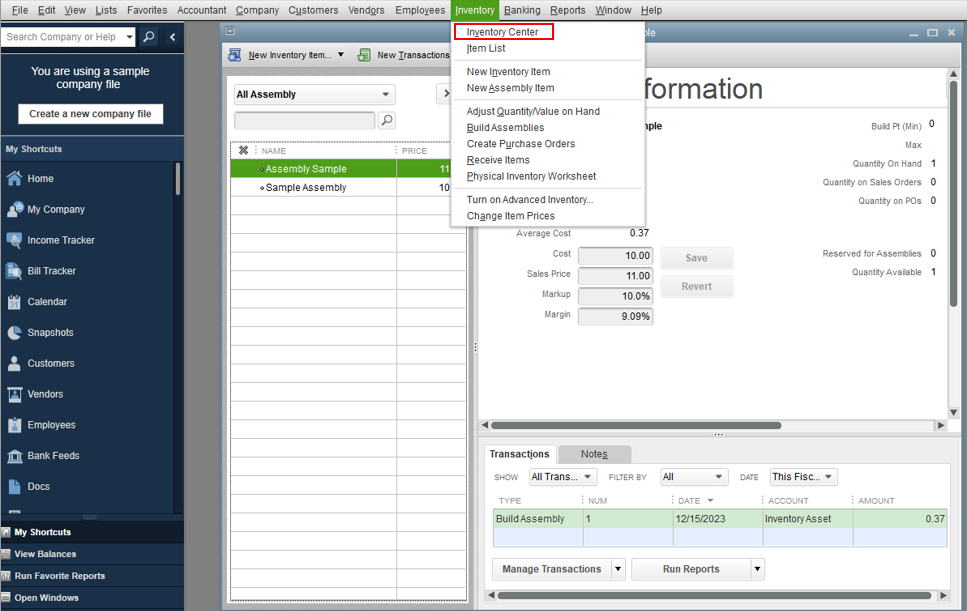Click the expand arrow next to All Assembly
Image resolution: width=967 pixels, height=611 pixels.
445,94
